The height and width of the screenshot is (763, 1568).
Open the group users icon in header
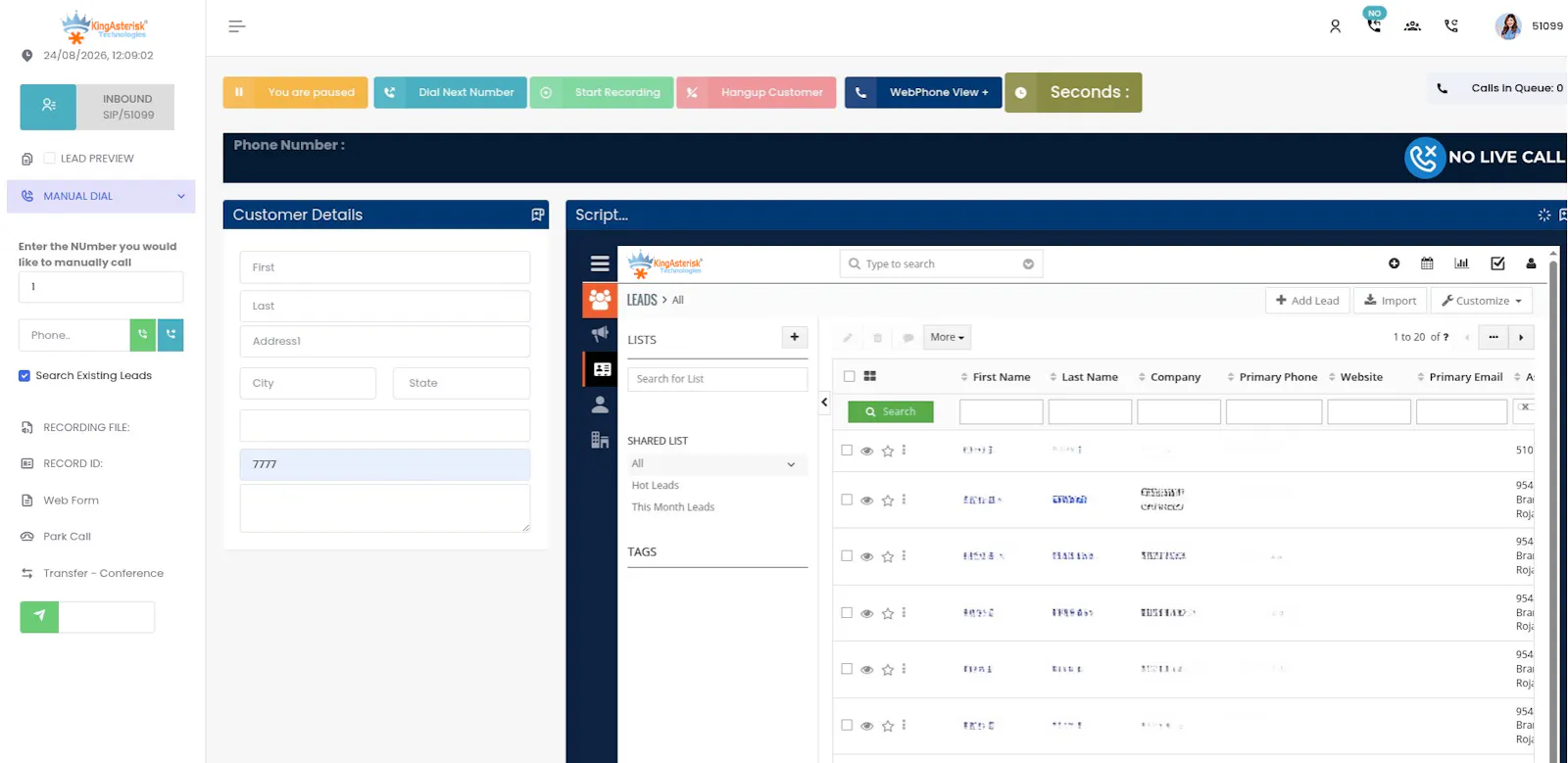1412,26
